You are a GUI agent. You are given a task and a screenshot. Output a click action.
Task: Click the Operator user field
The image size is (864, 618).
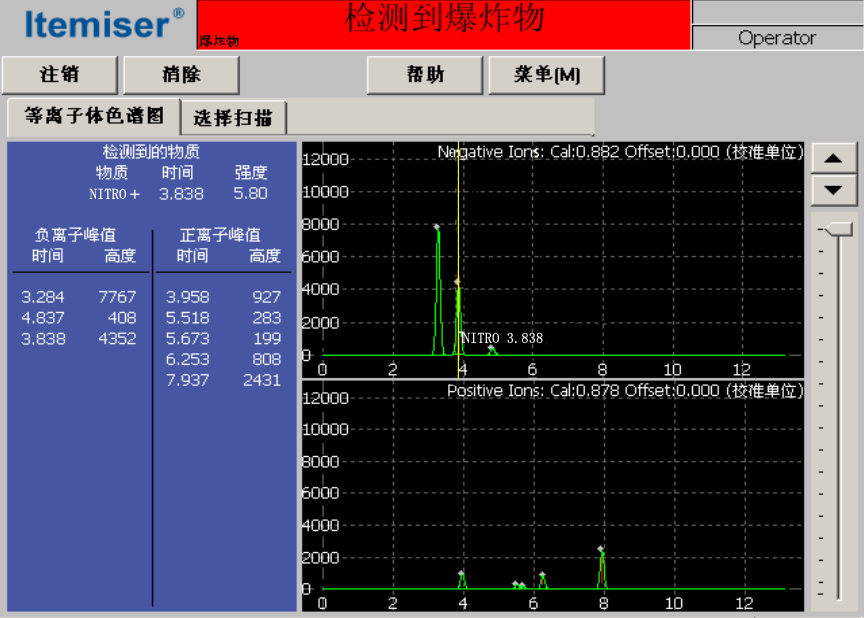(777, 38)
